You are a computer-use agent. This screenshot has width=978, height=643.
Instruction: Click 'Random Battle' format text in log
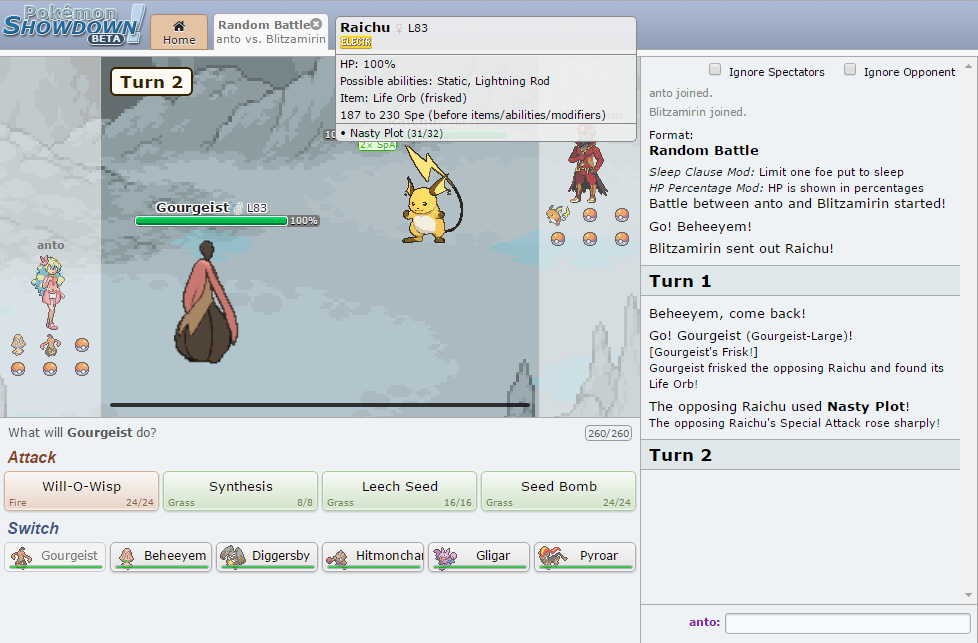pyautogui.click(x=704, y=150)
